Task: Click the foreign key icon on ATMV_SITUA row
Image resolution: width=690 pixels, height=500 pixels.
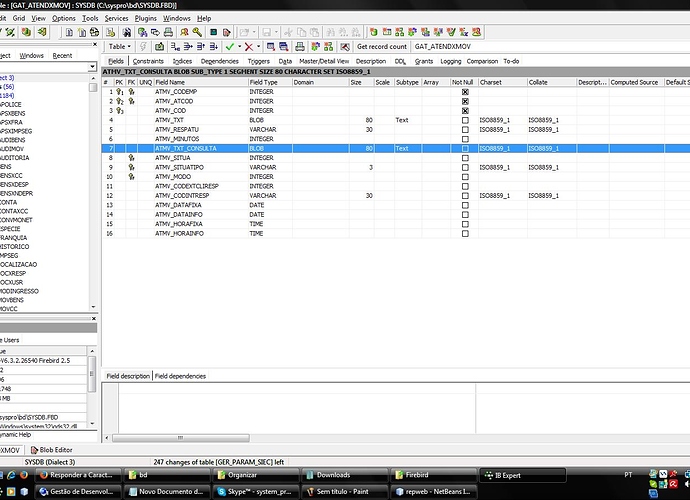Action: point(131,158)
